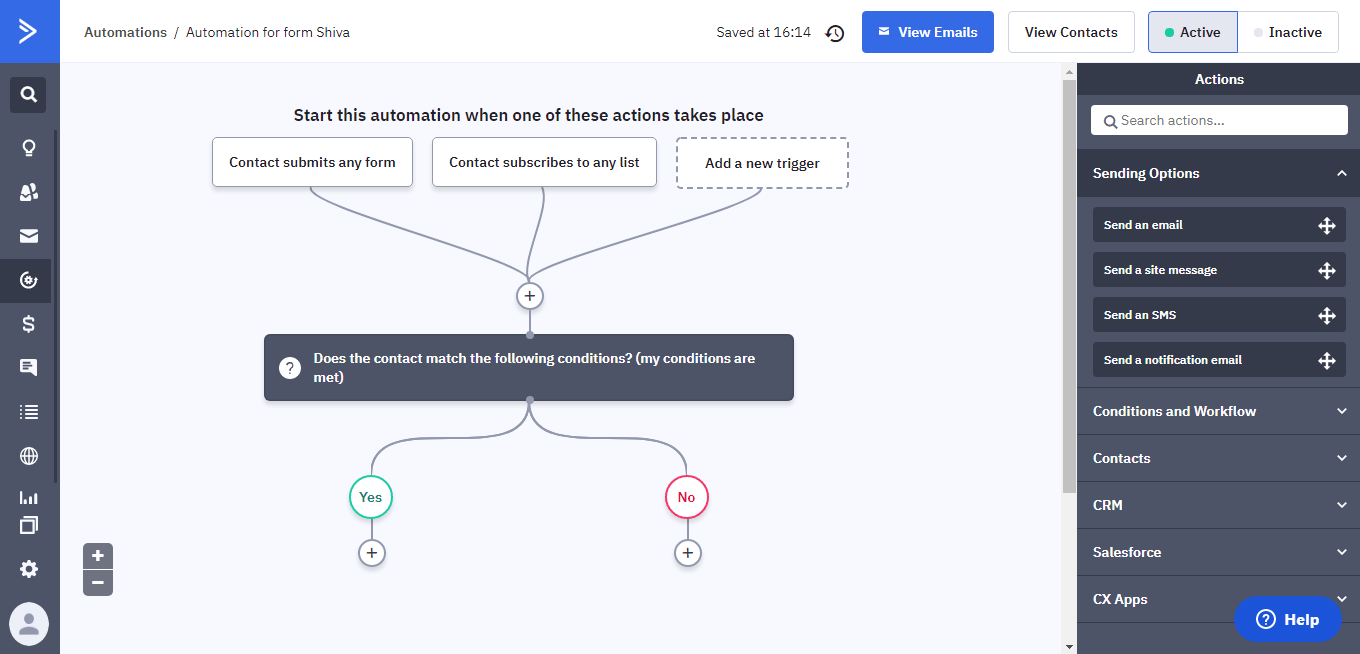This screenshot has width=1360, height=654.
Task: Open the search icon in the sidebar
Action: point(28,95)
